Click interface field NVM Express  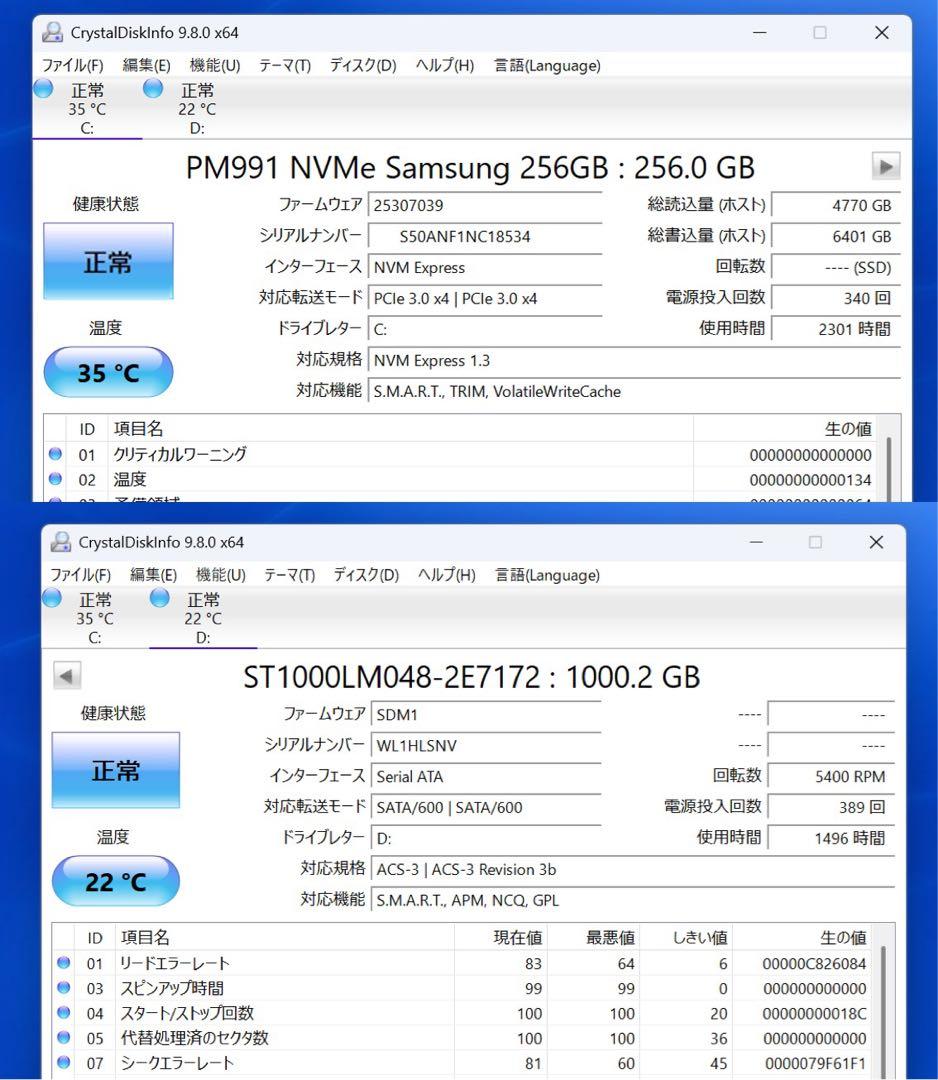click(485, 267)
